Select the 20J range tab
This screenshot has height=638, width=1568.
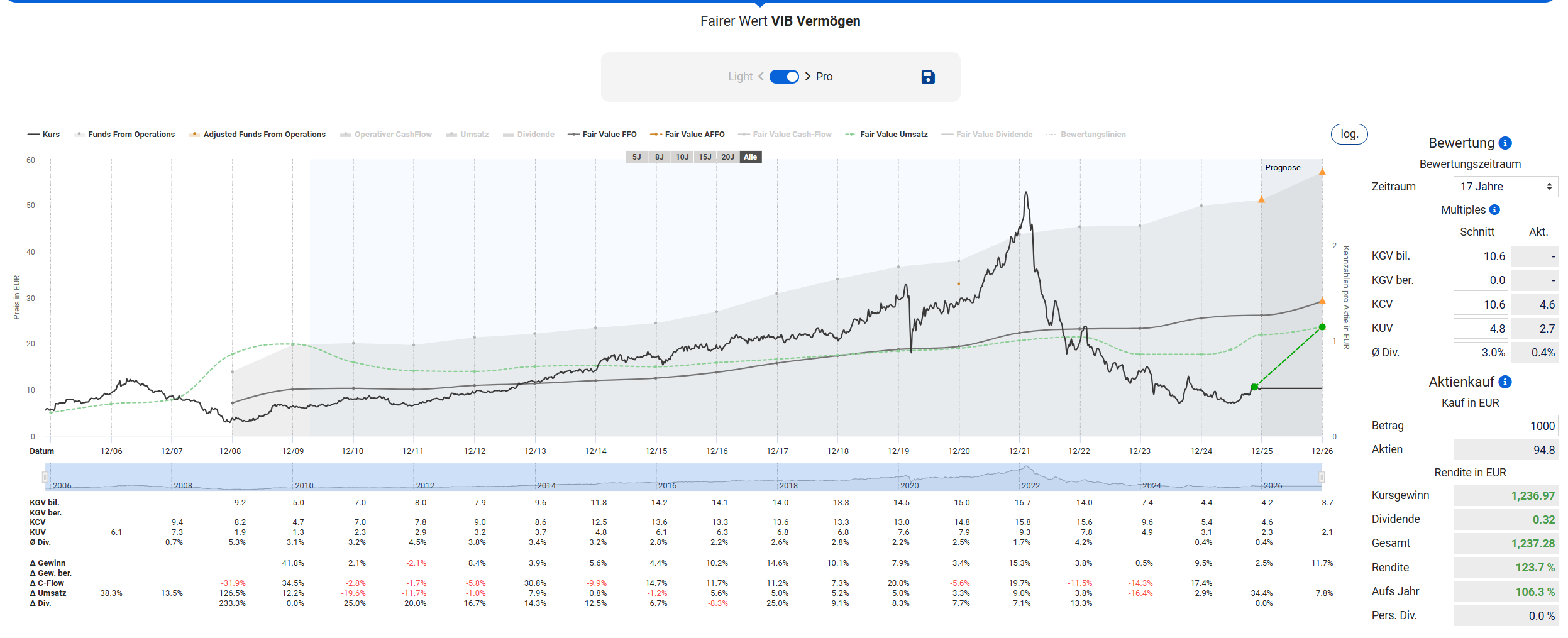pyautogui.click(x=727, y=157)
